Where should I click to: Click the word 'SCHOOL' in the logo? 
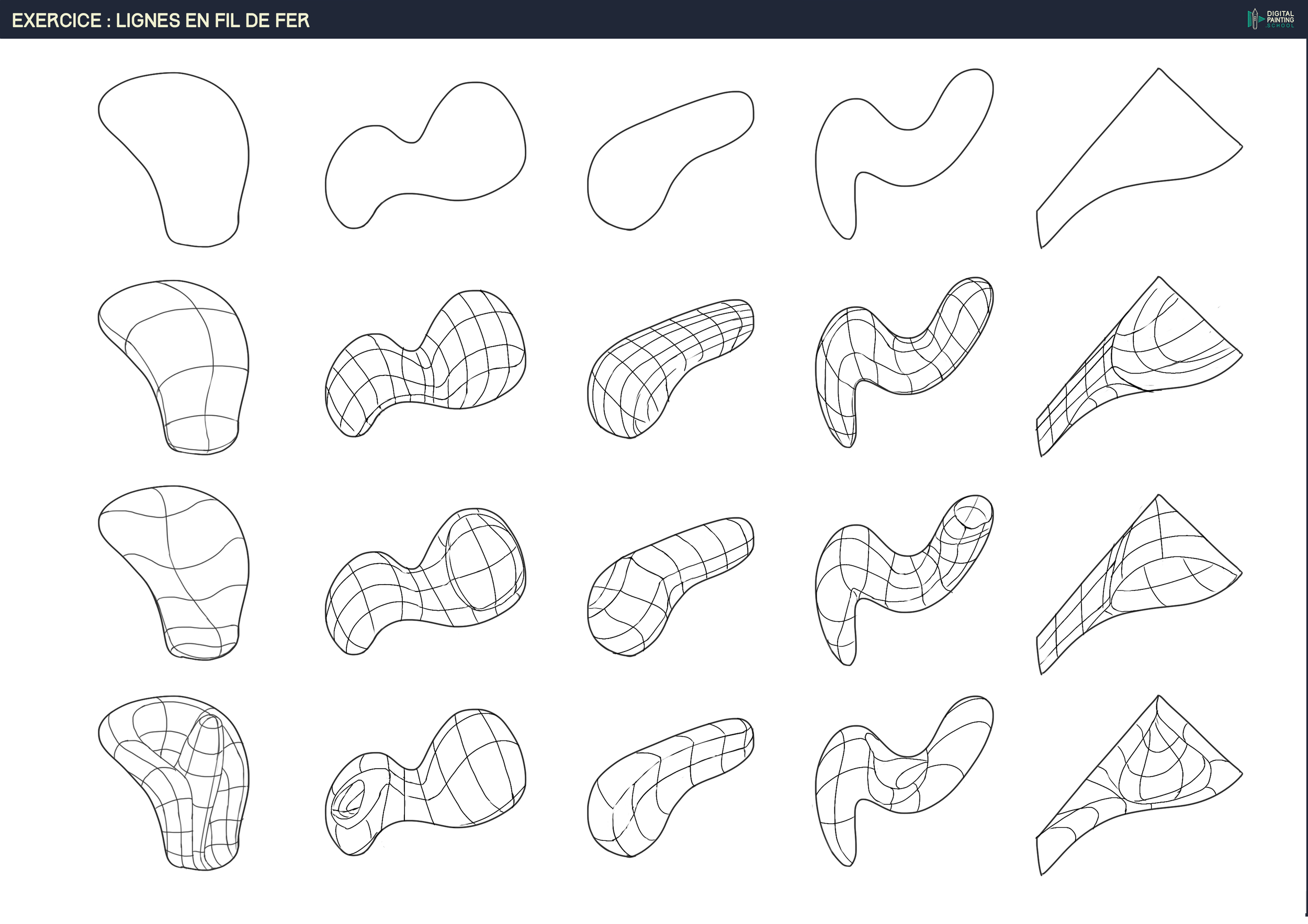pos(1280,26)
